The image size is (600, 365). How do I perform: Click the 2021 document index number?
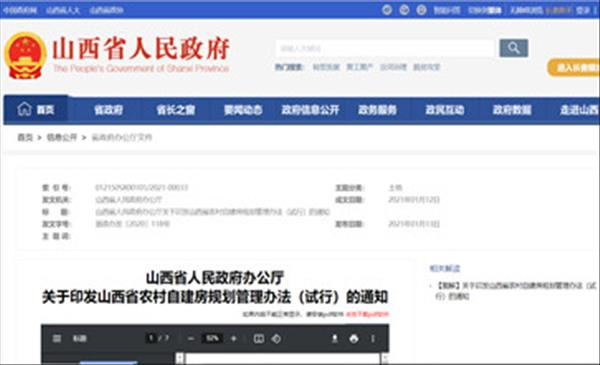142,187
